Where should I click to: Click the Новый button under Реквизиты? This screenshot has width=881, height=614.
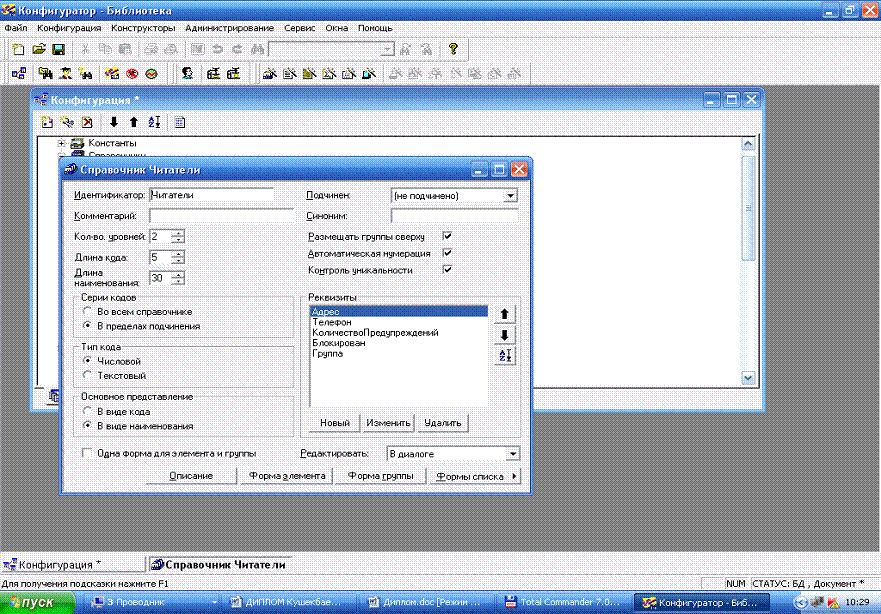click(x=334, y=423)
